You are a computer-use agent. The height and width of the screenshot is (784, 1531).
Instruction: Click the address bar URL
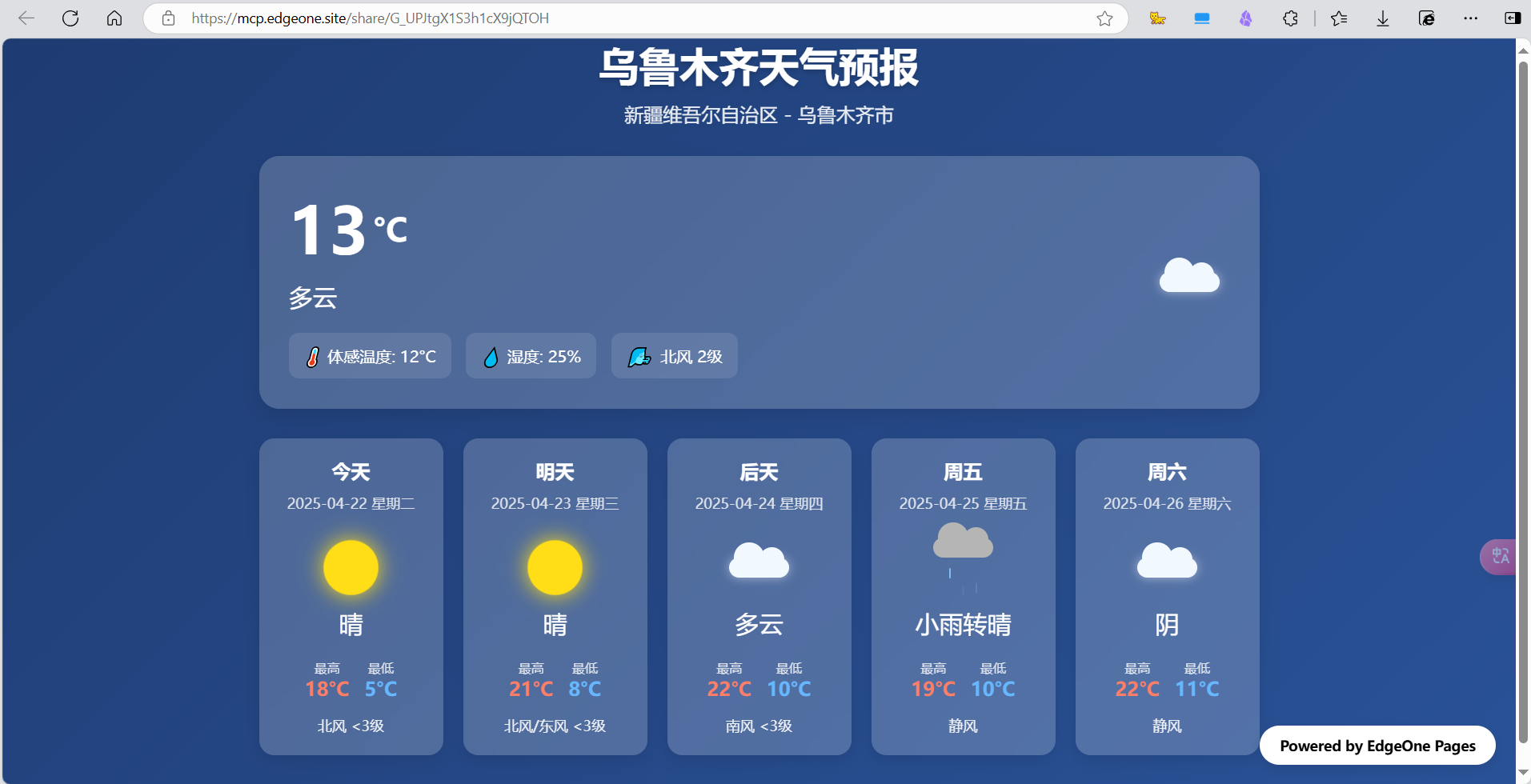click(370, 18)
